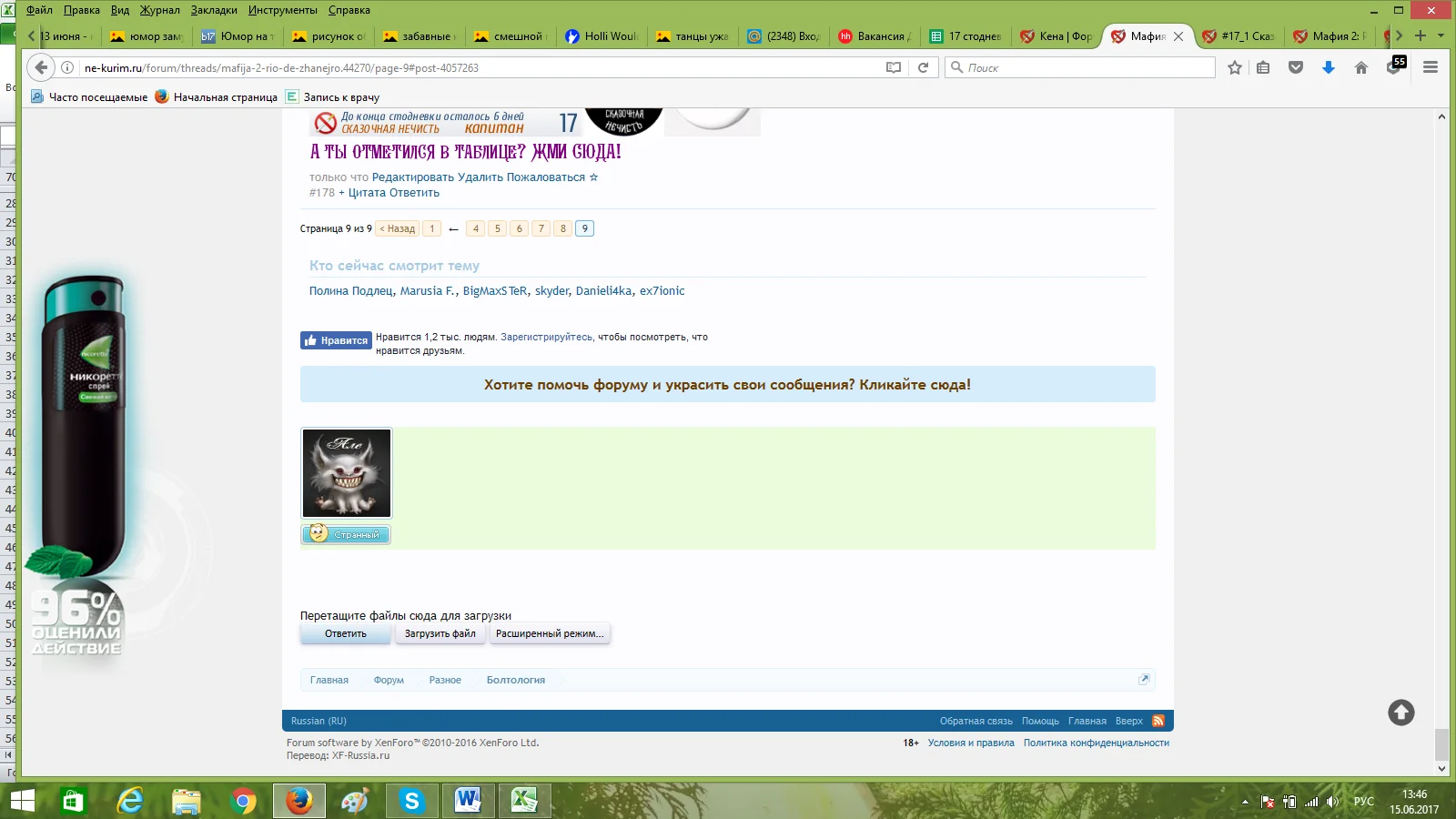Screen dimensions: 1456x819
Task: Jump to page 8 of the thread
Action: tap(563, 228)
